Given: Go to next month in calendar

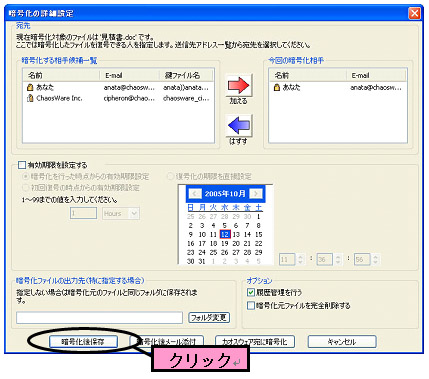Looking at the screenshot, I should [256, 193].
